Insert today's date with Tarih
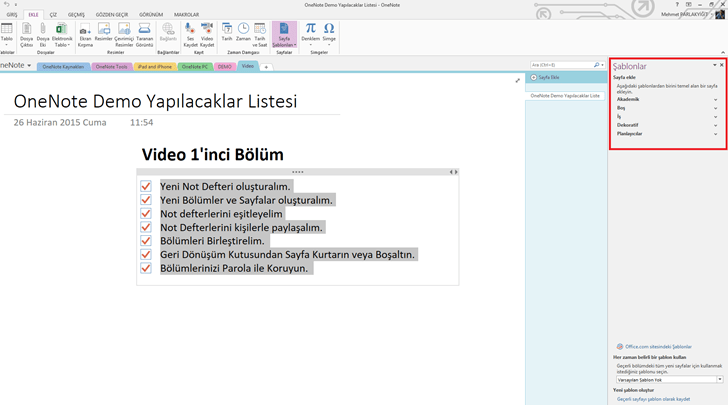The image size is (728, 405). [x=227, y=33]
